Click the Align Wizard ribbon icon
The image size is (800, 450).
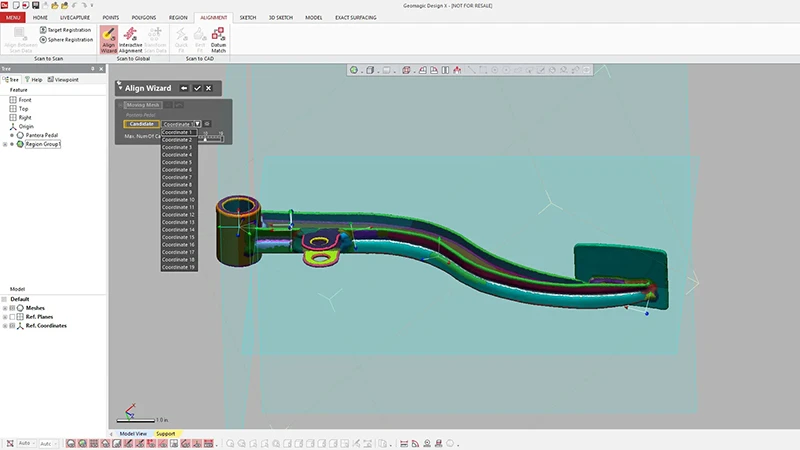pyautogui.click(x=108, y=38)
